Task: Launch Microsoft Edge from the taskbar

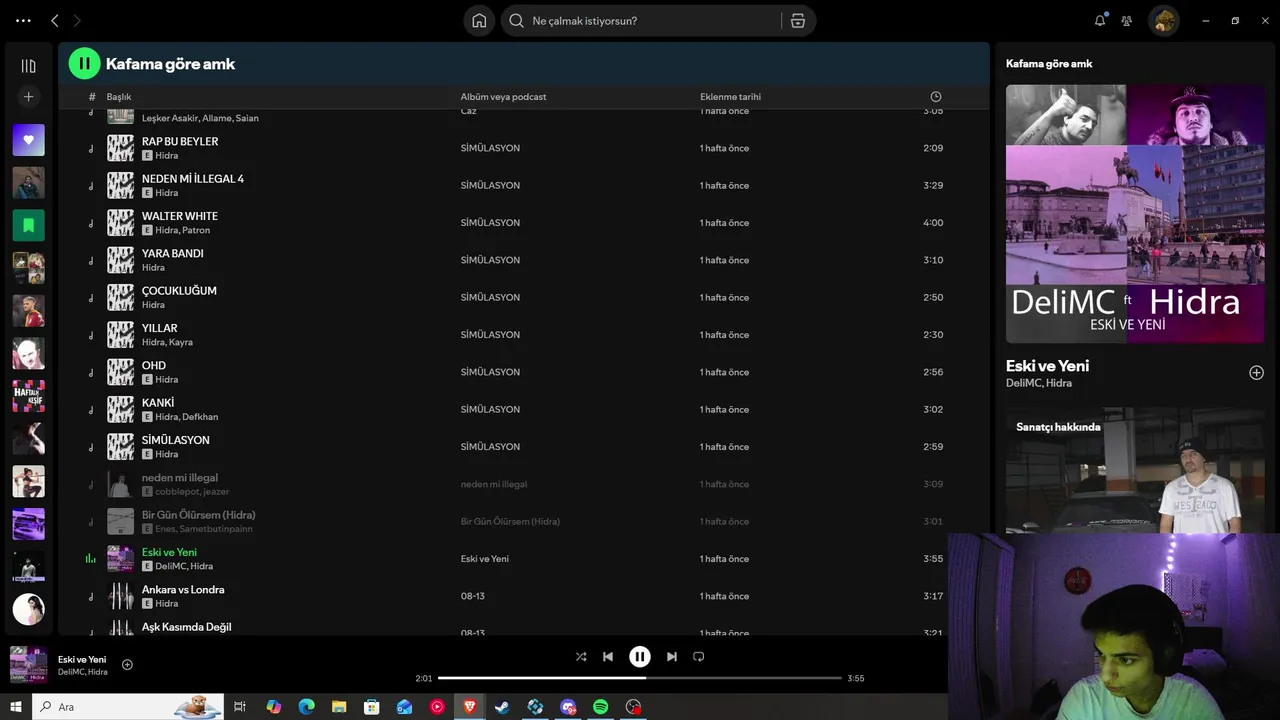Action: tap(306, 707)
